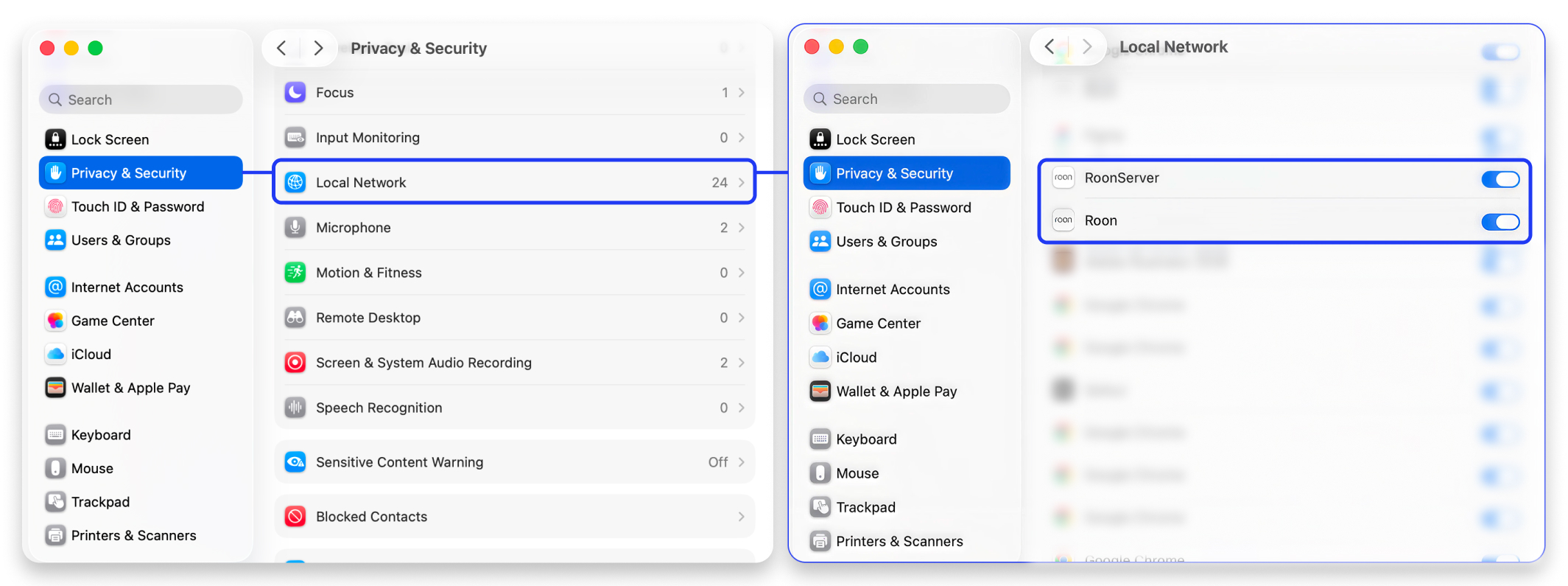The width and height of the screenshot is (1568, 586).
Task: Click the Focus moon icon
Action: coord(295,92)
